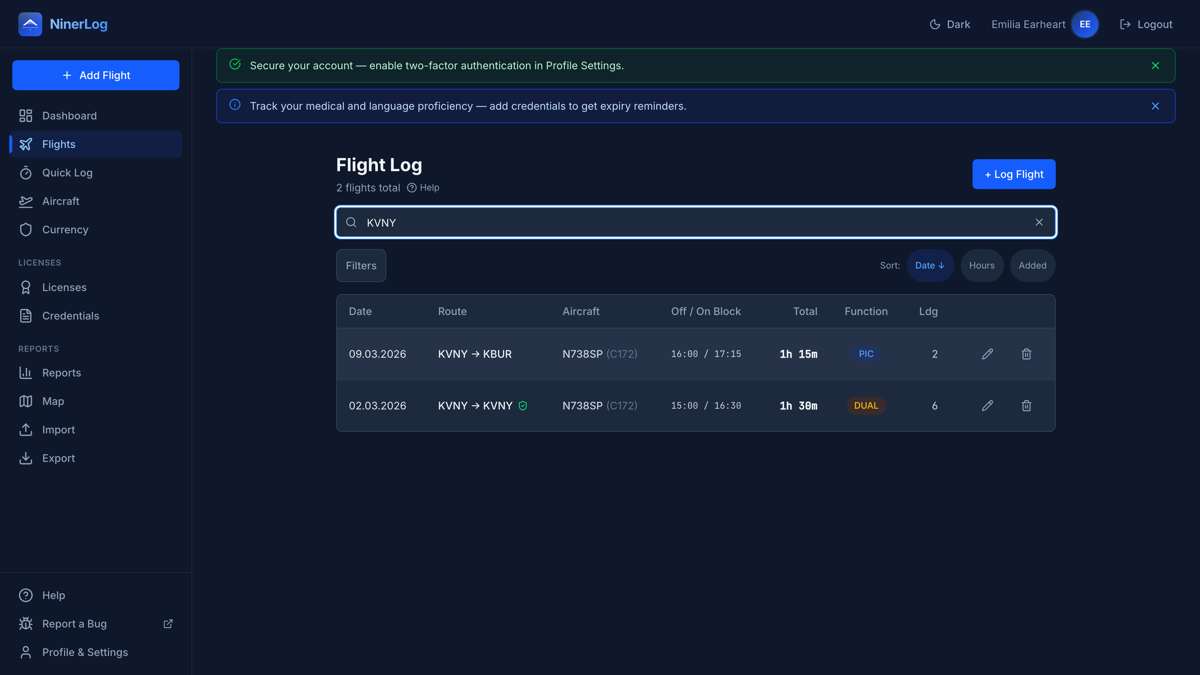
Task: Sort flights by Added
Action: [1032, 266]
